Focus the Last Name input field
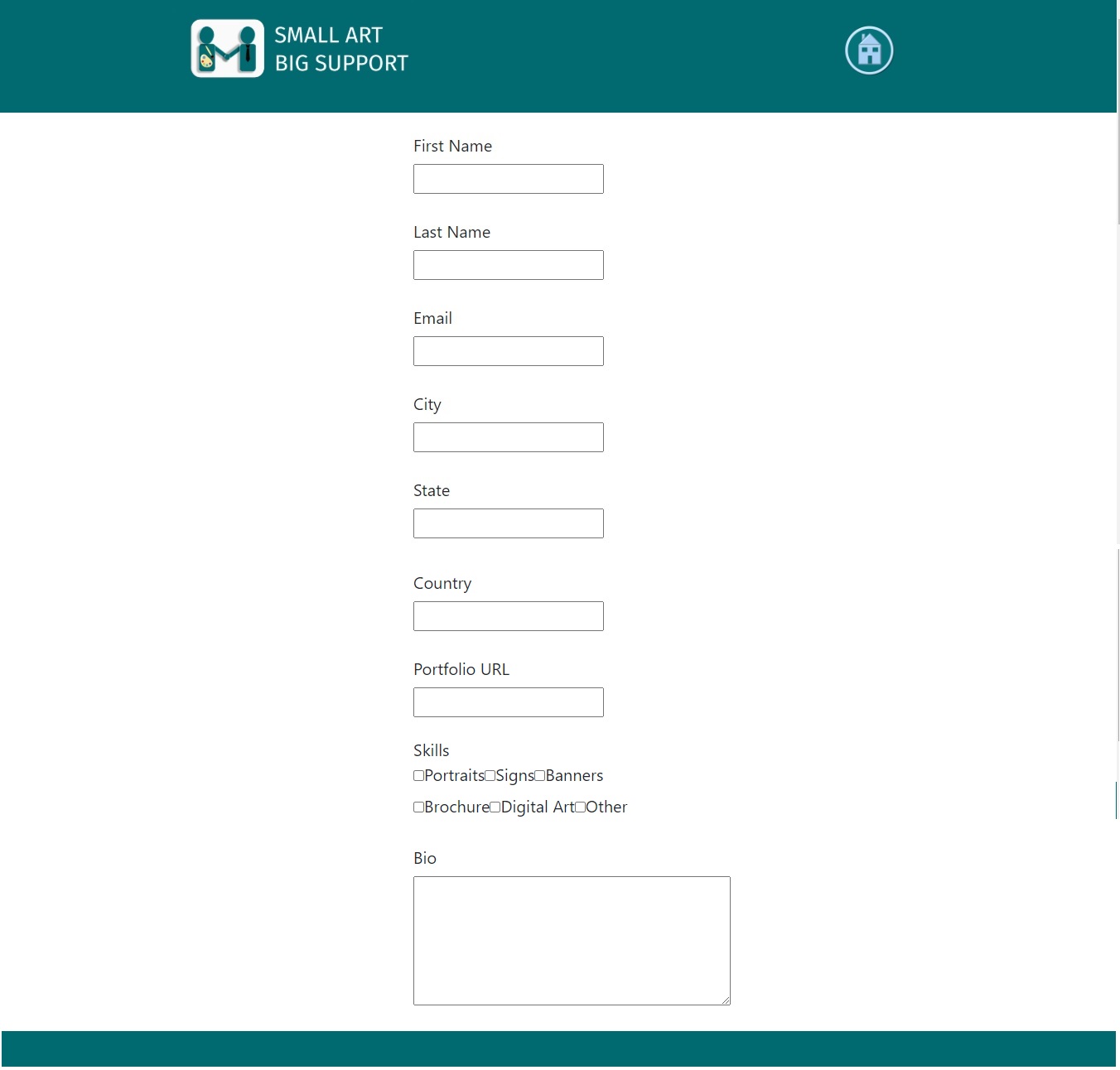The width and height of the screenshot is (1120, 1070). (x=509, y=265)
